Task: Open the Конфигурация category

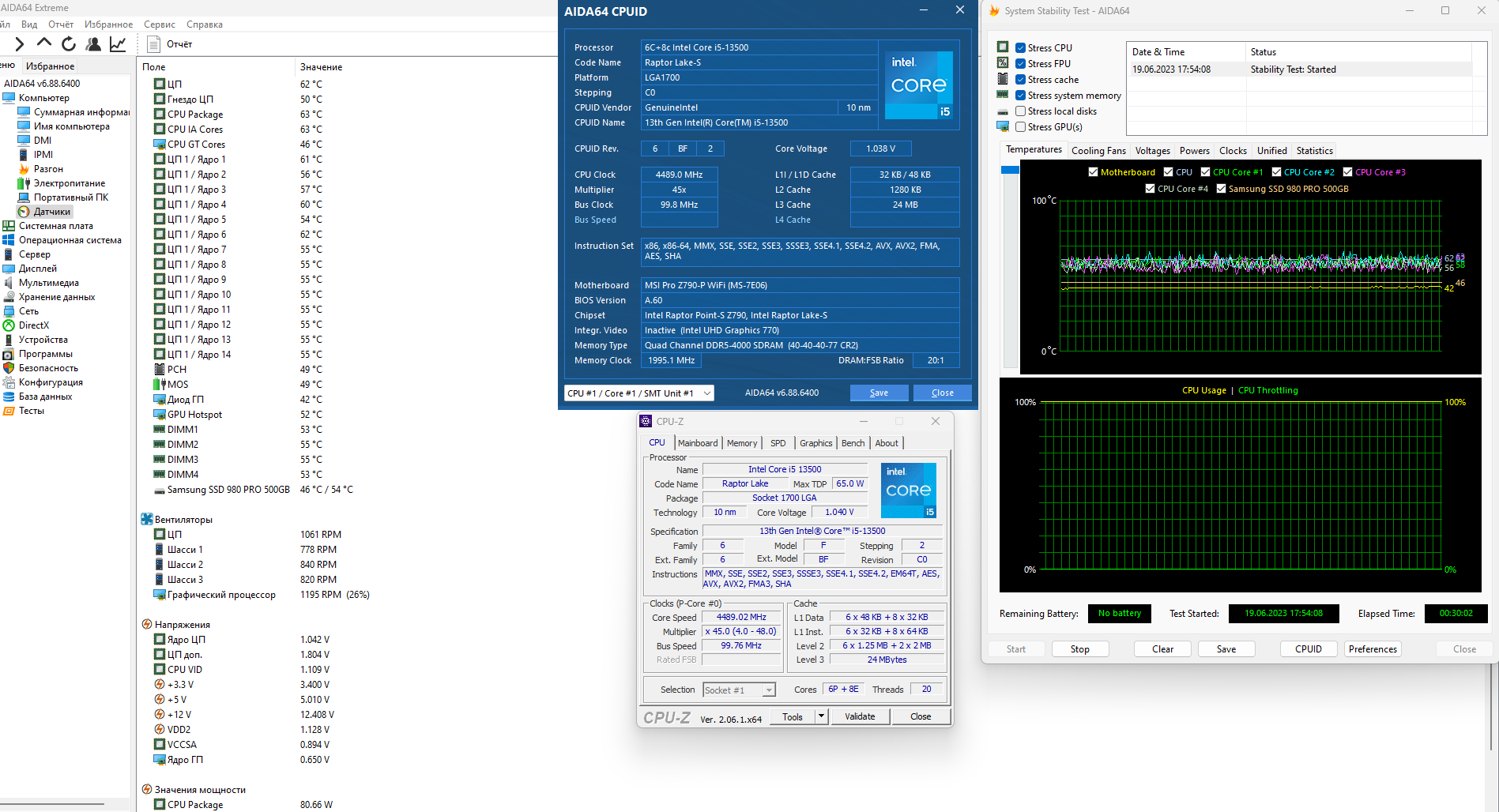Action: pos(51,382)
